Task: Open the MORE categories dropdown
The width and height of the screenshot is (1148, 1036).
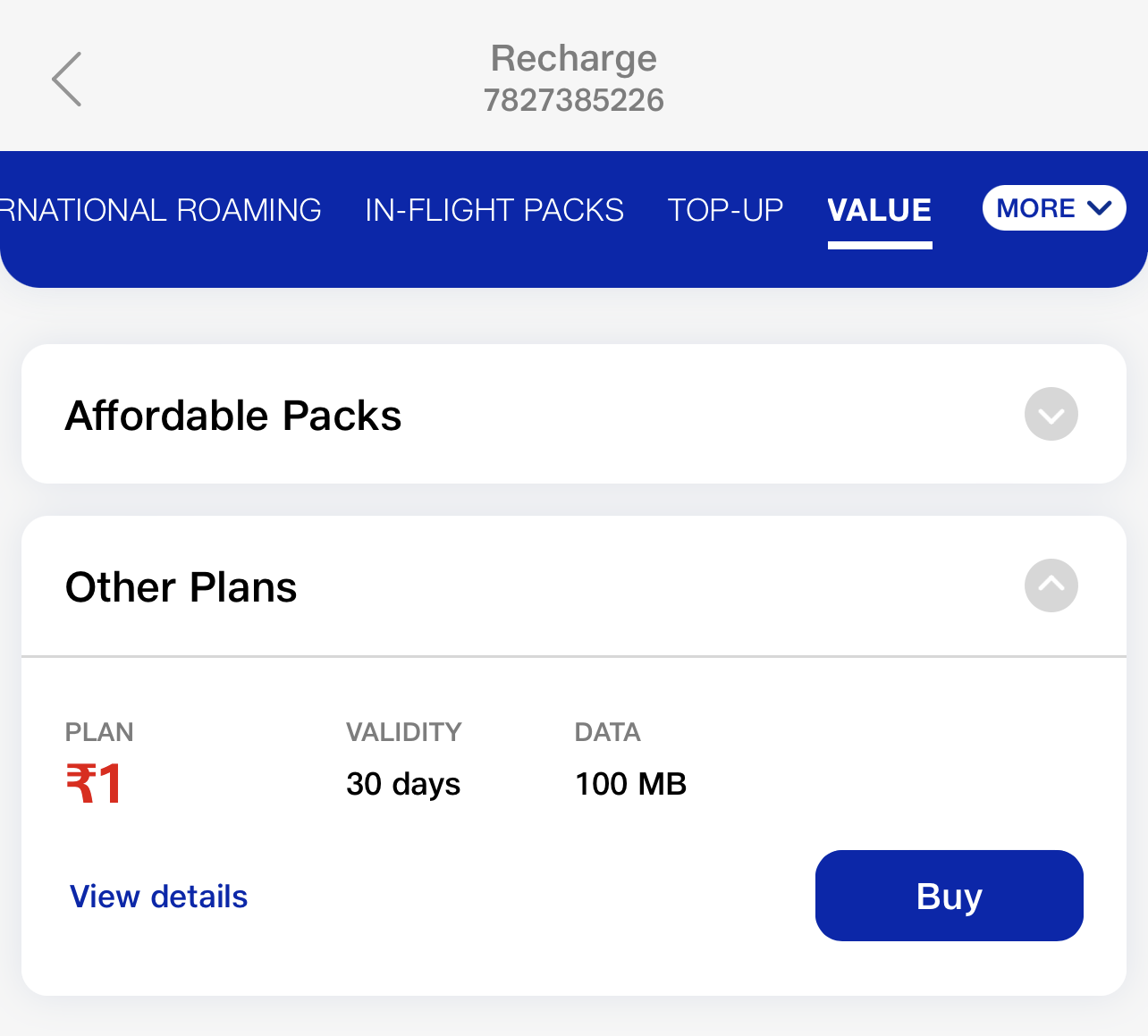Action: pos(1053,208)
